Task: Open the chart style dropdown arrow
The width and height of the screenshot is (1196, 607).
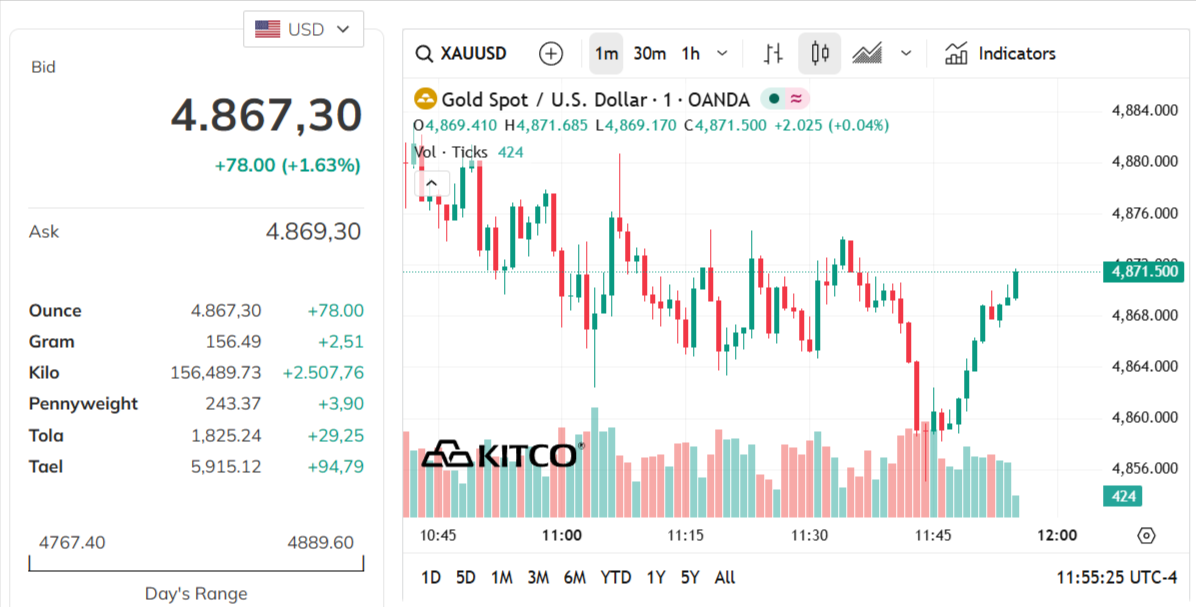Action: click(905, 53)
